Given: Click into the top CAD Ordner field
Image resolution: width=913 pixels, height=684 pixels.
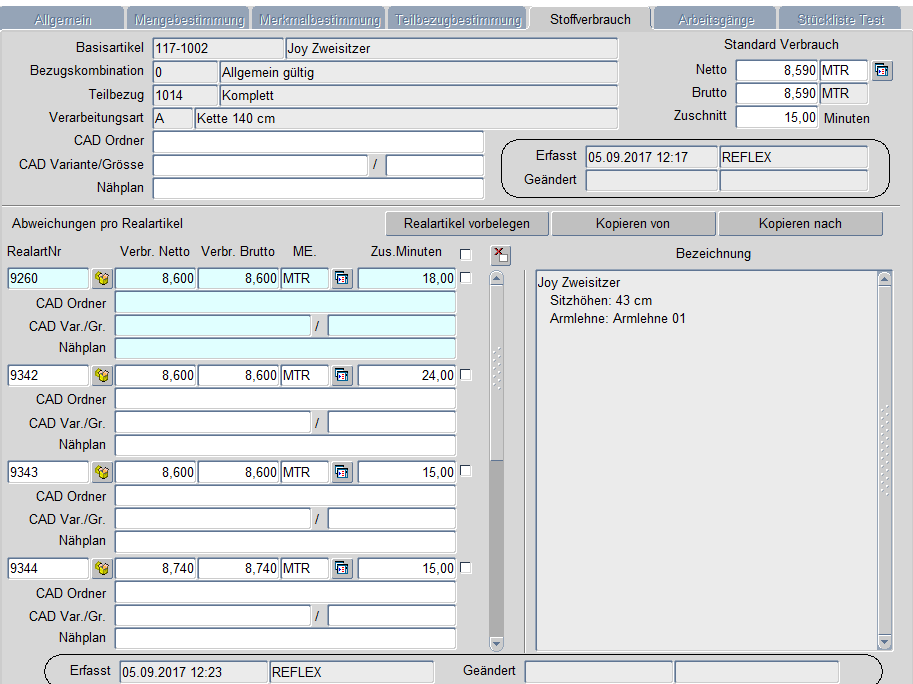Looking at the screenshot, I should click(x=318, y=142).
